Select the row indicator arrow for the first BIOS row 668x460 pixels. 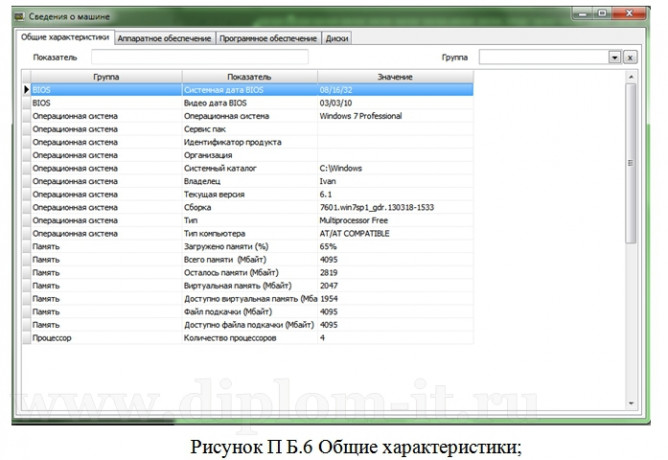26,90
